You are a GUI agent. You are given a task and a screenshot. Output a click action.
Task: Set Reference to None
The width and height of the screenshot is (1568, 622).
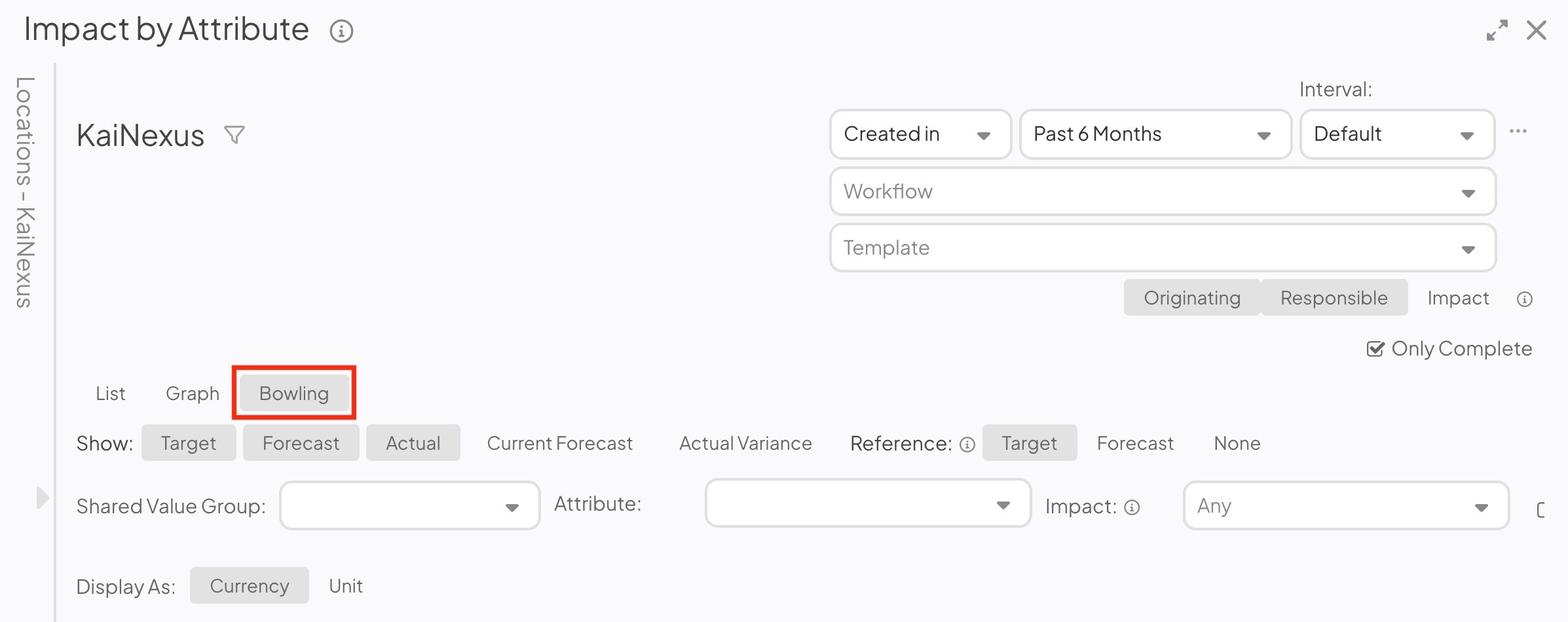coord(1237,443)
